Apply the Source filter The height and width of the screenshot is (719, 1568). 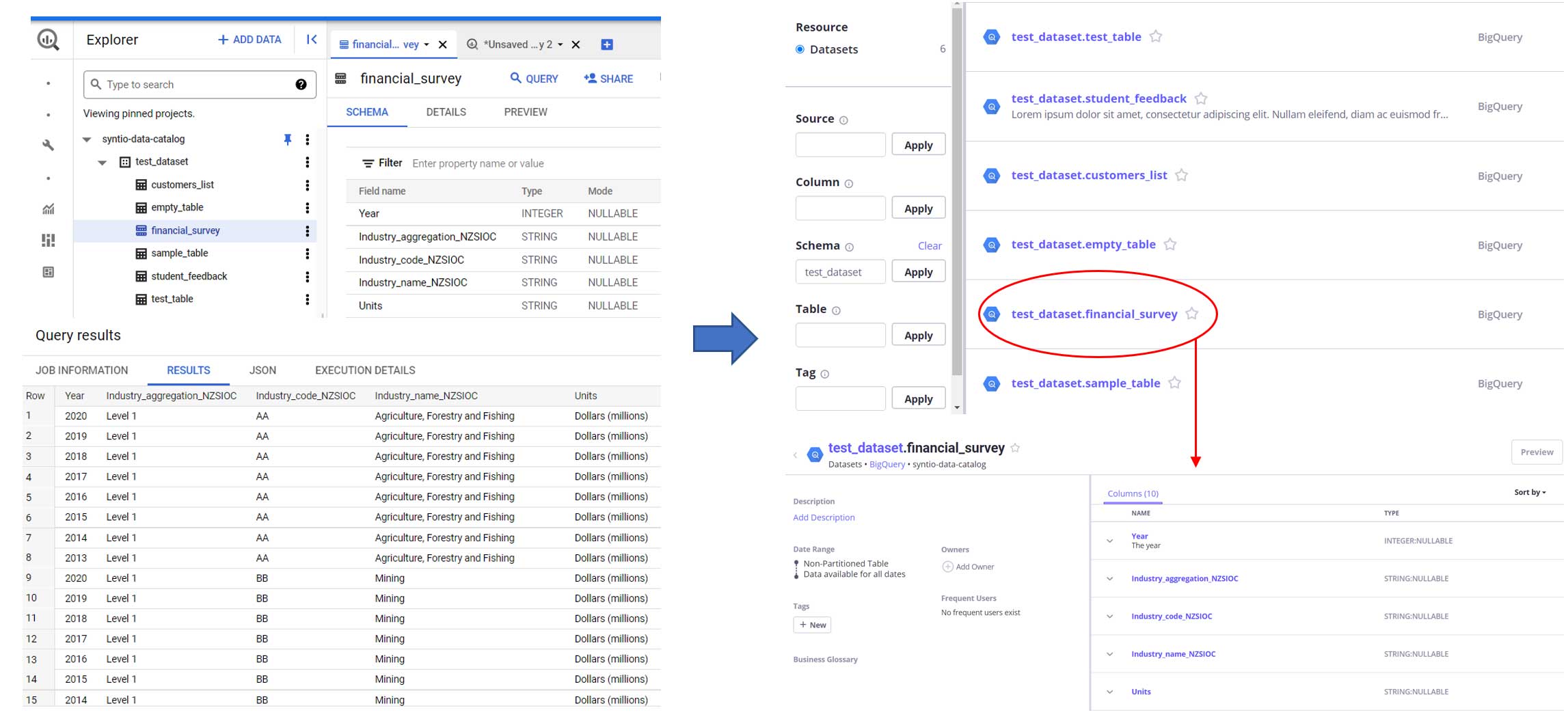point(918,145)
